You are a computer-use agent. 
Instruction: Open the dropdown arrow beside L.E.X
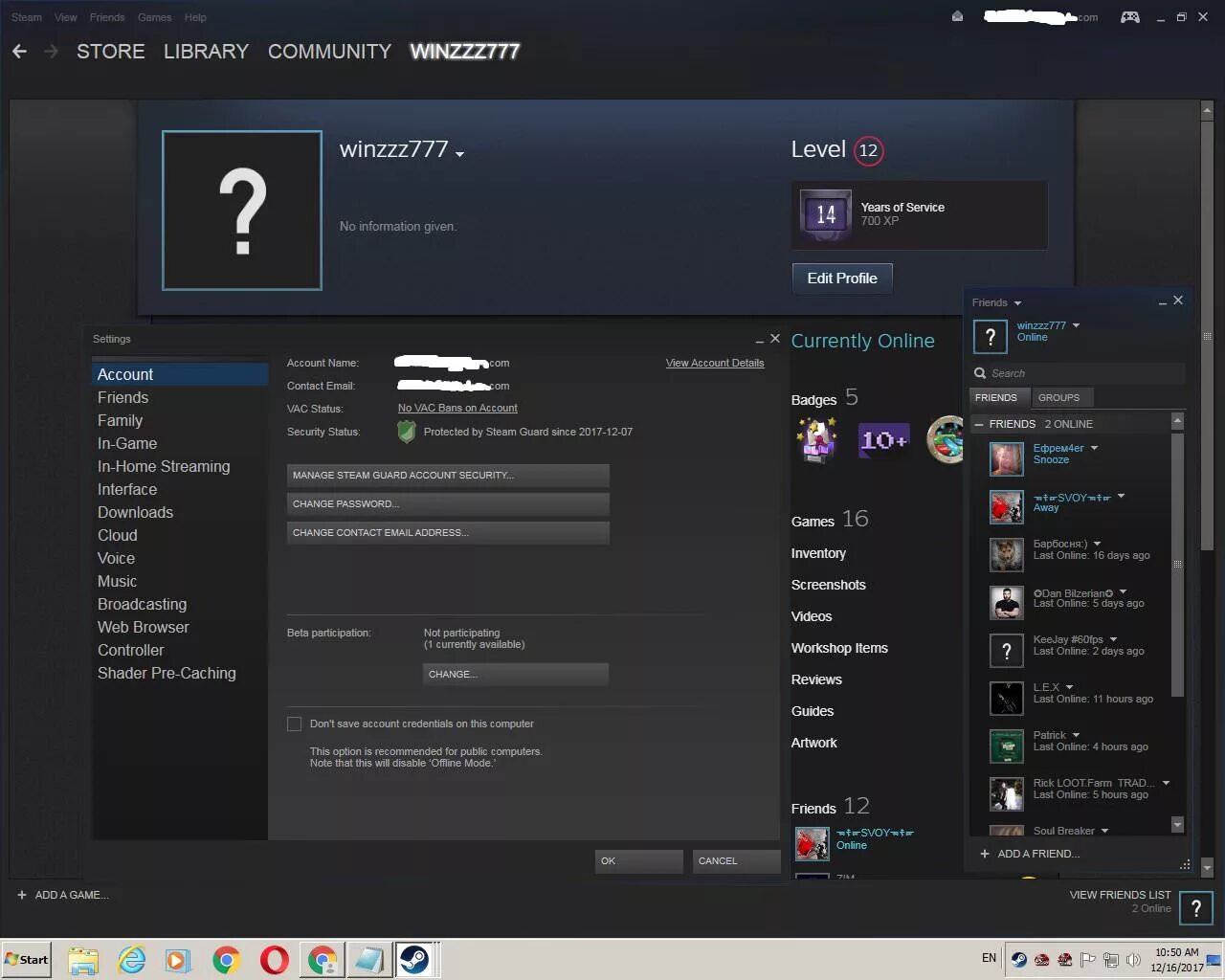[1069, 687]
